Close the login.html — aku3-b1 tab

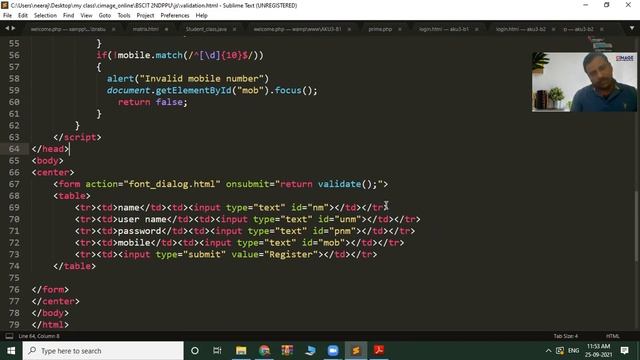476,29
